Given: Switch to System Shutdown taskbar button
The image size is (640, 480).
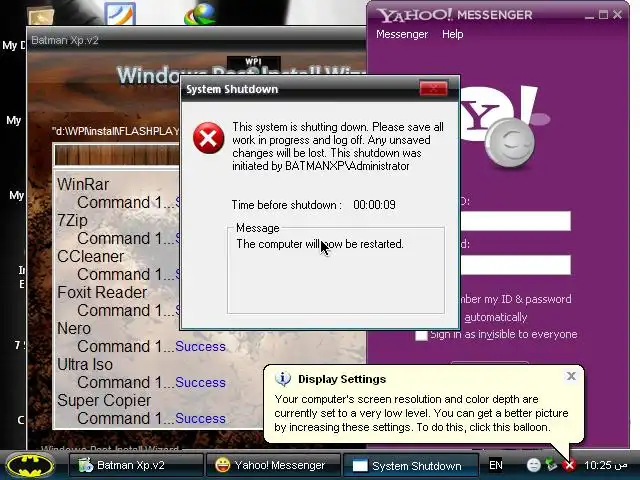Looking at the screenshot, I should coord(410,465).
